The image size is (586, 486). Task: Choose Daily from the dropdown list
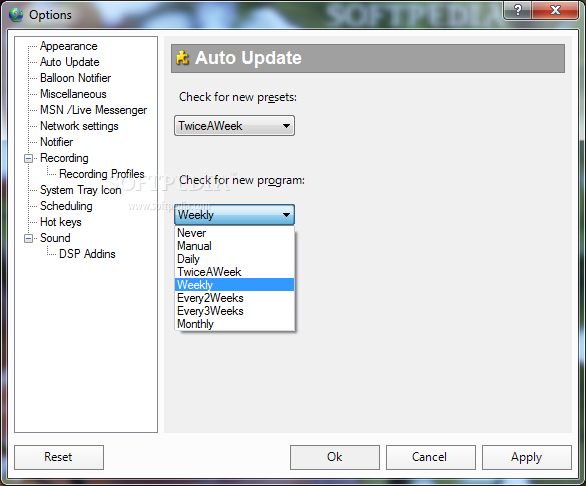pos(235,259)
